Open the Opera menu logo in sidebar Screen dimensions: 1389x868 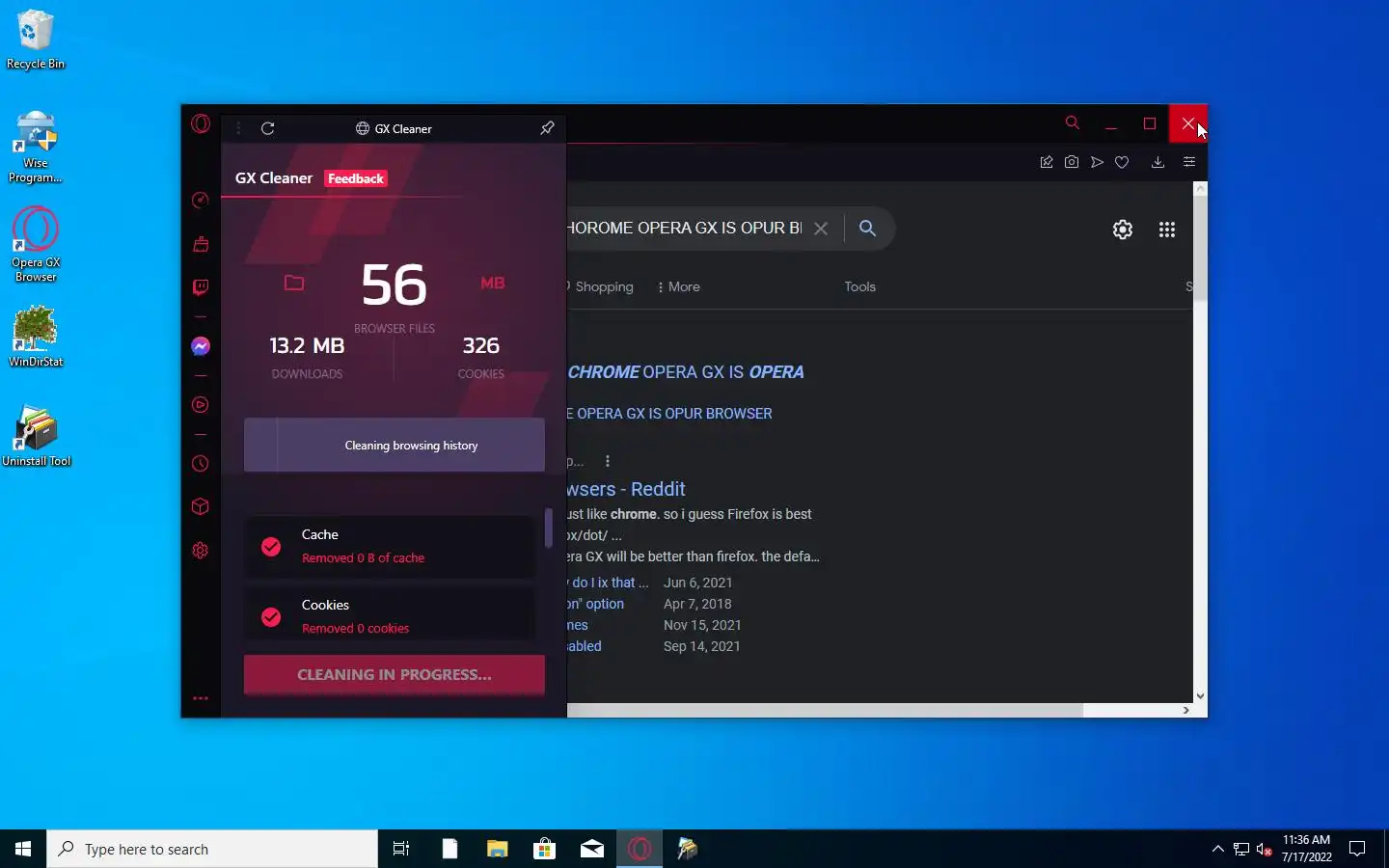coord(201,124)
